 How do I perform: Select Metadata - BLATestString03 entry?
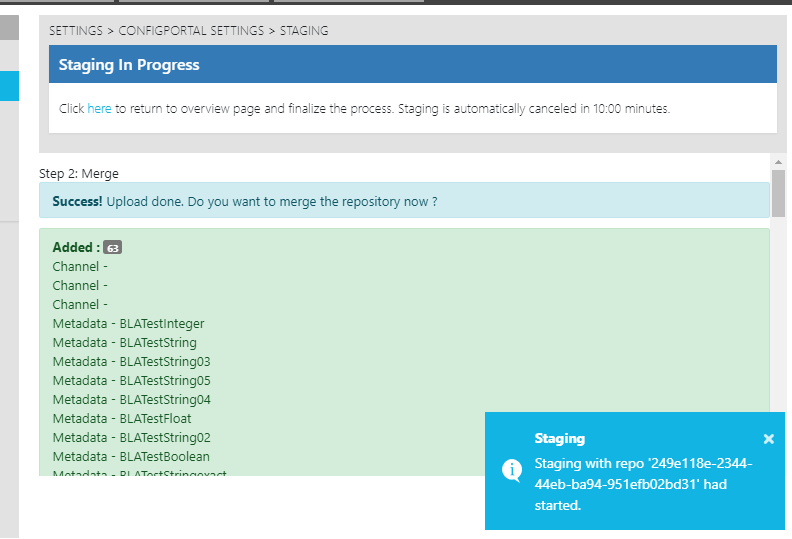click(131, 362)
